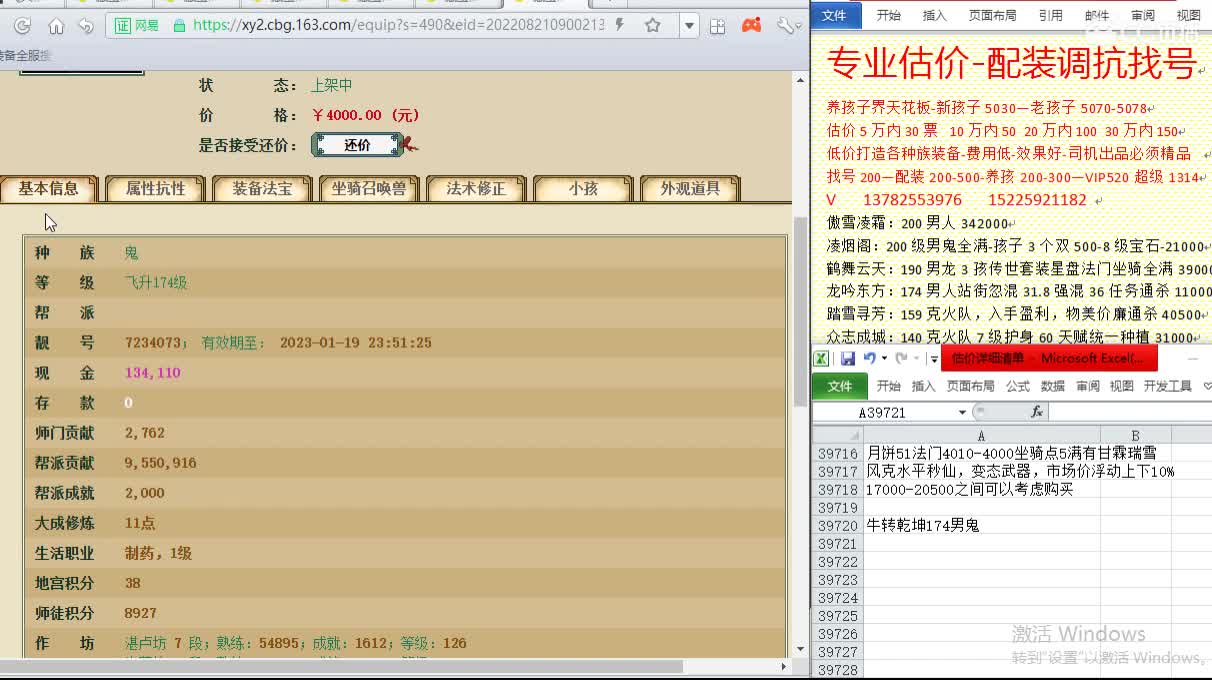Select Excel column B header
The height and width of the screenshot is (680, 1212).
pos(1135,435)
